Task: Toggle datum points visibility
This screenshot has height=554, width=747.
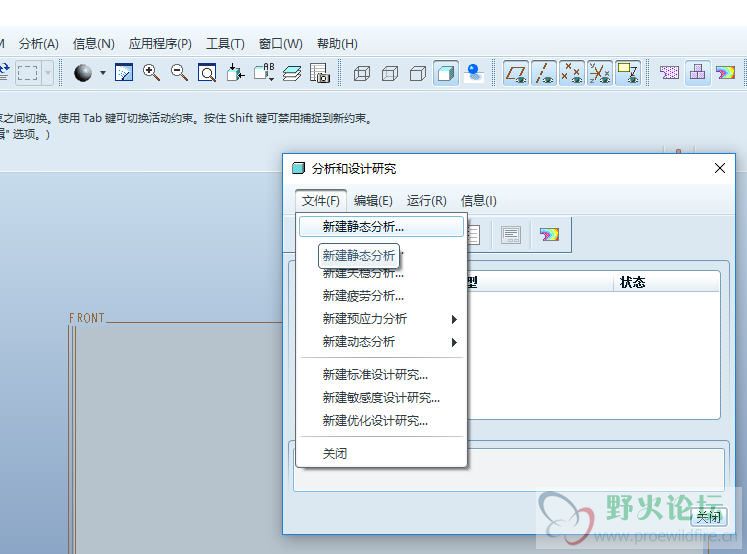Action: pos(572,73)
